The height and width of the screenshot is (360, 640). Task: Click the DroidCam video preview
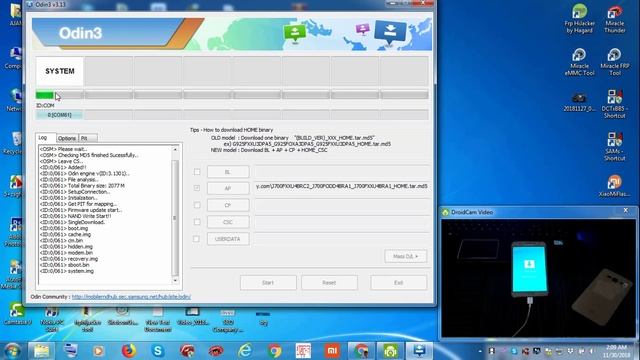point(538,278)
